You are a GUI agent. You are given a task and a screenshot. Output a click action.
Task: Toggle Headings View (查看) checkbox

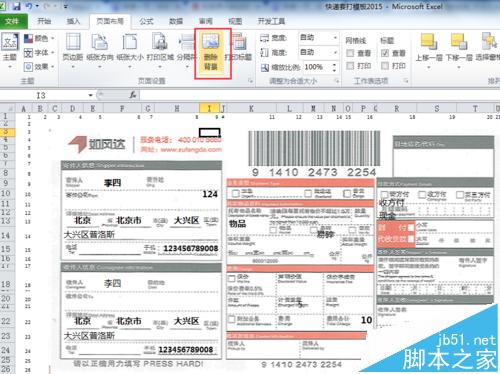(385, 53)
